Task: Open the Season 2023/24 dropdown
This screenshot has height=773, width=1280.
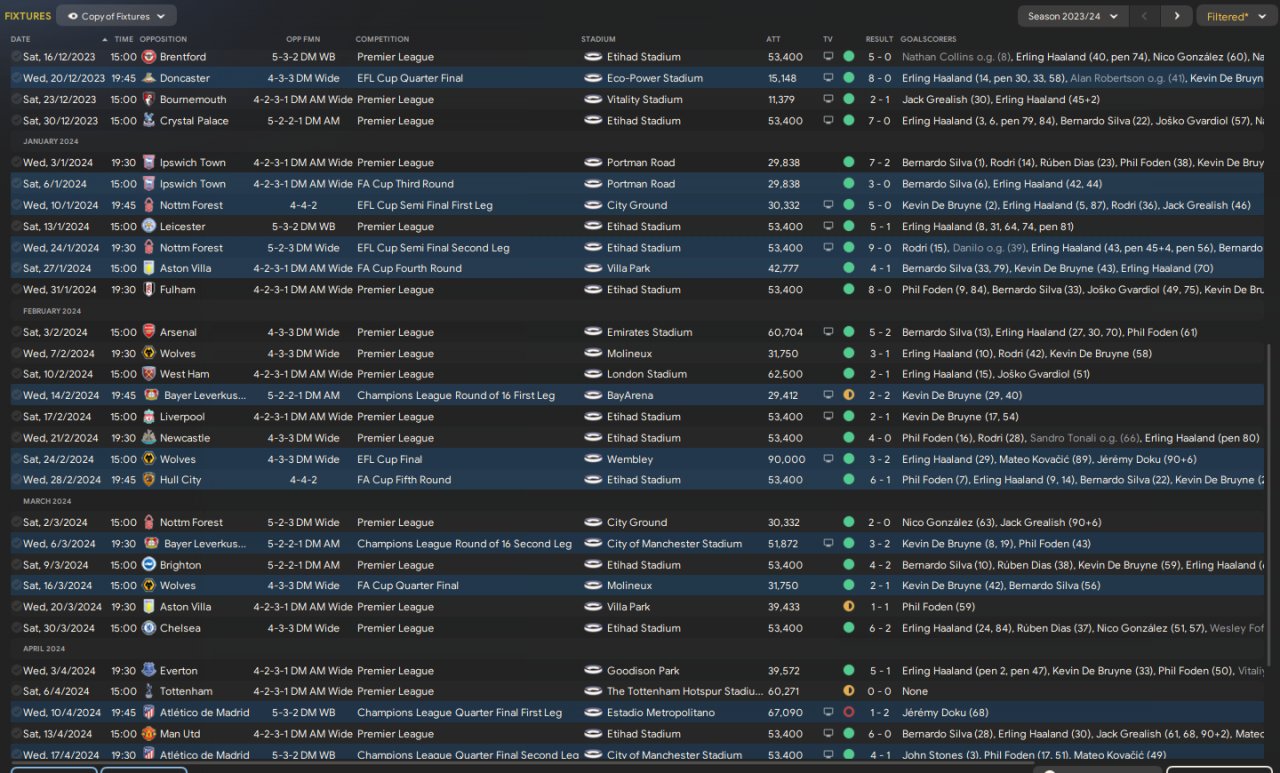Action: (x=1073, y=16)
